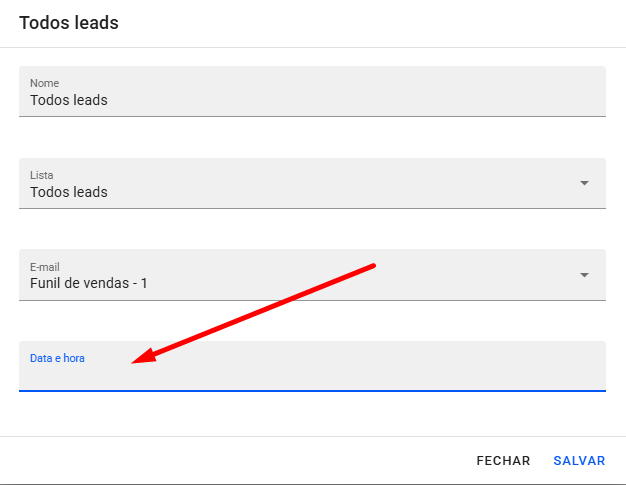Click the blue 'Data e hora' label

57,358
